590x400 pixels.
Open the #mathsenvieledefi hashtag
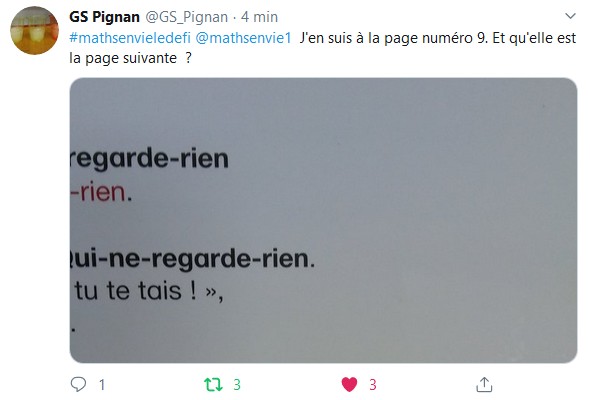[130, 38]
